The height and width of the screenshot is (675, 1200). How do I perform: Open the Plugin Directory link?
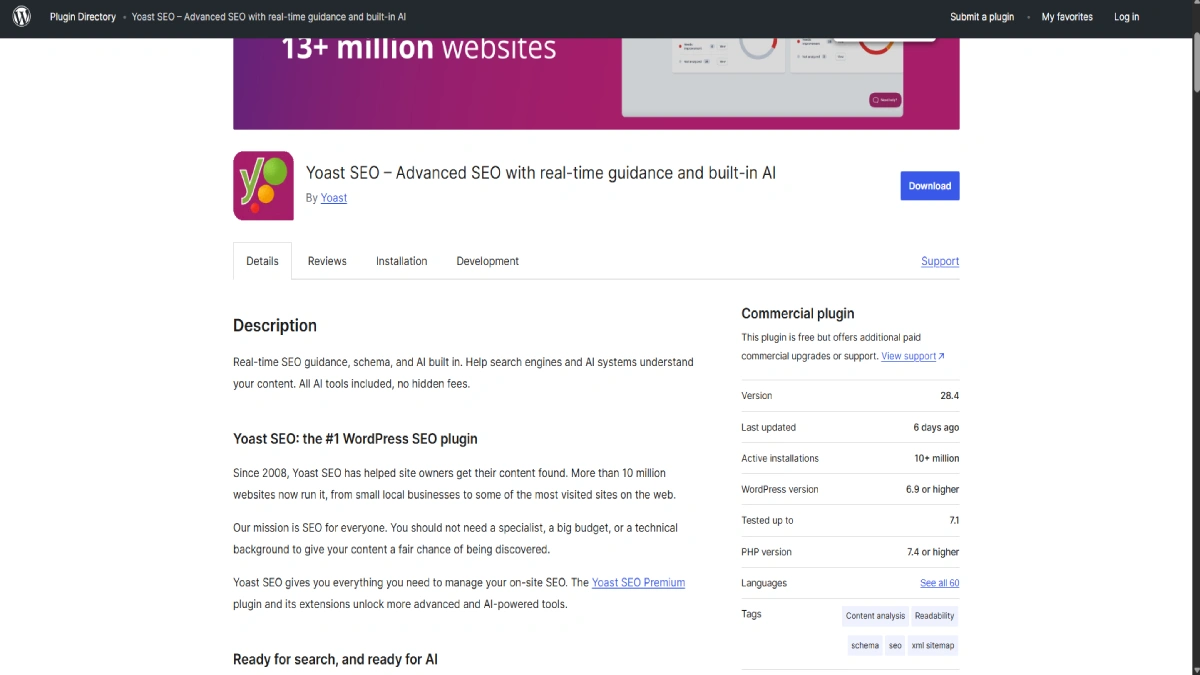(x=83, y=17)
